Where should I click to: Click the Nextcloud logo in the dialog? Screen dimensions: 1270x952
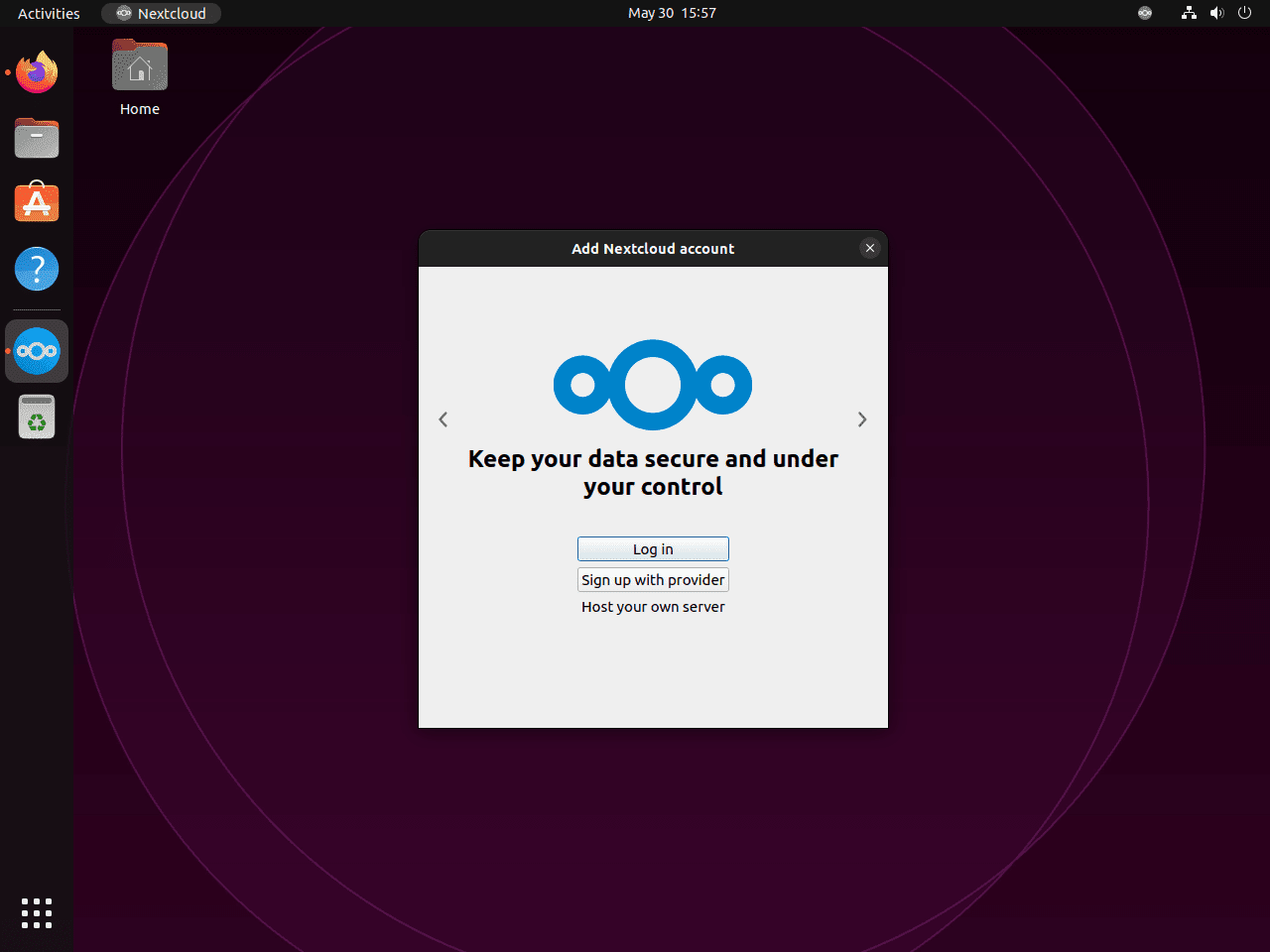coord(653,385)
